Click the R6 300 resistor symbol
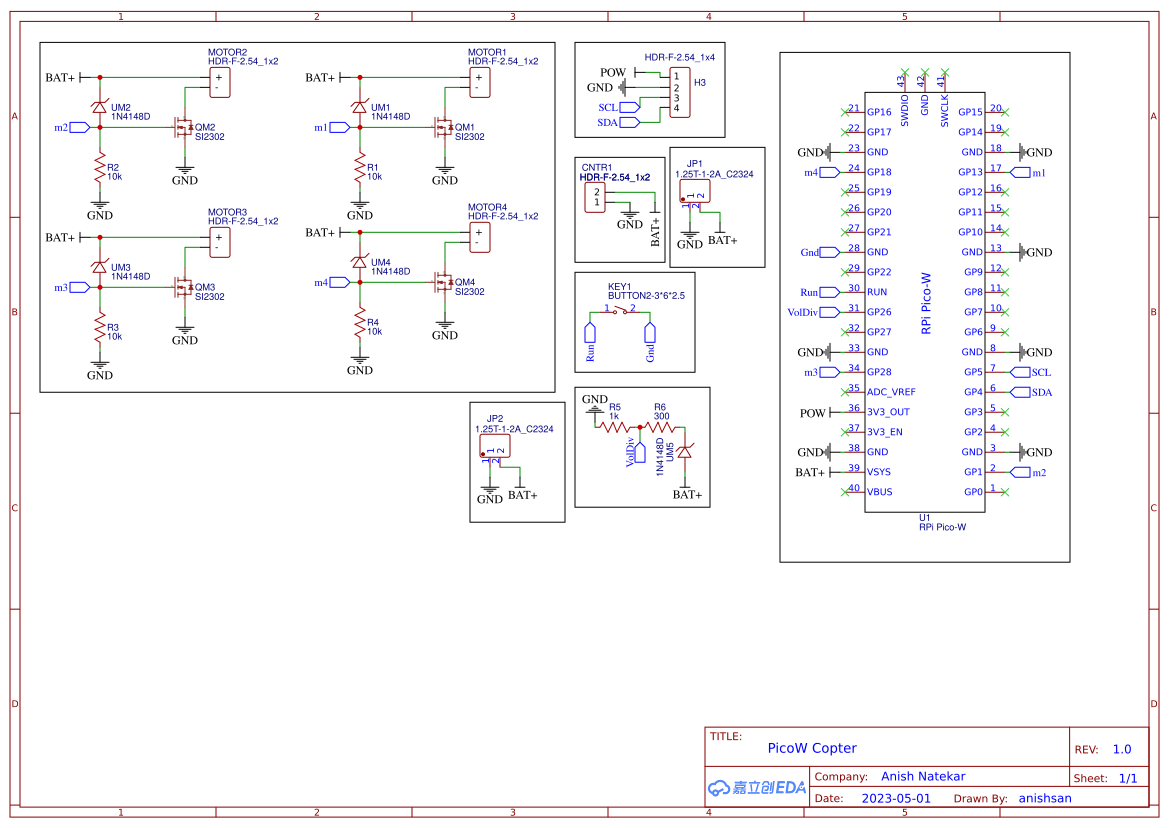Image resolution: width=1169 pixels, height=828 pixels. [x=660, y=427]
